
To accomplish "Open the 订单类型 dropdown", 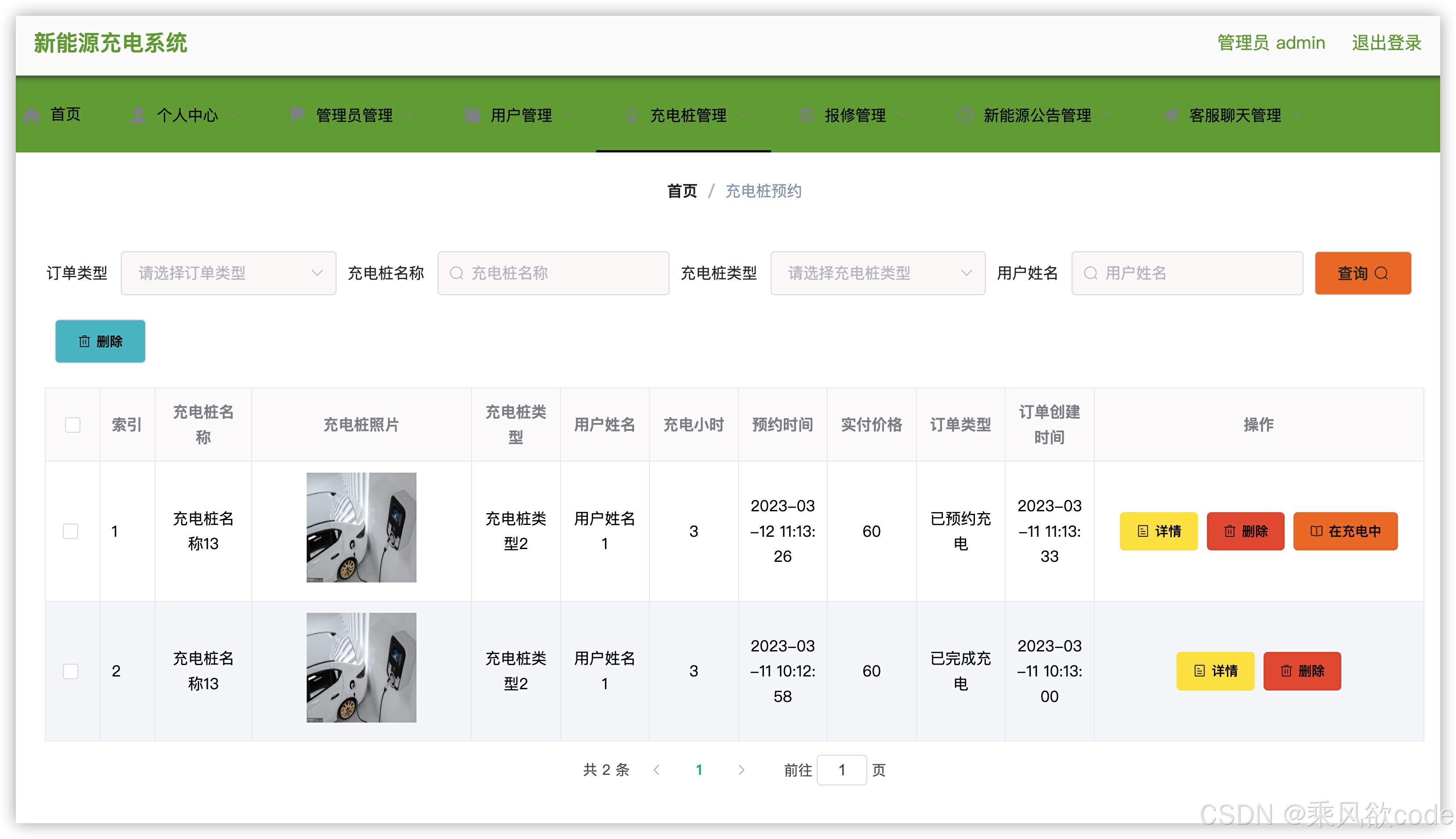I will 228,273.
